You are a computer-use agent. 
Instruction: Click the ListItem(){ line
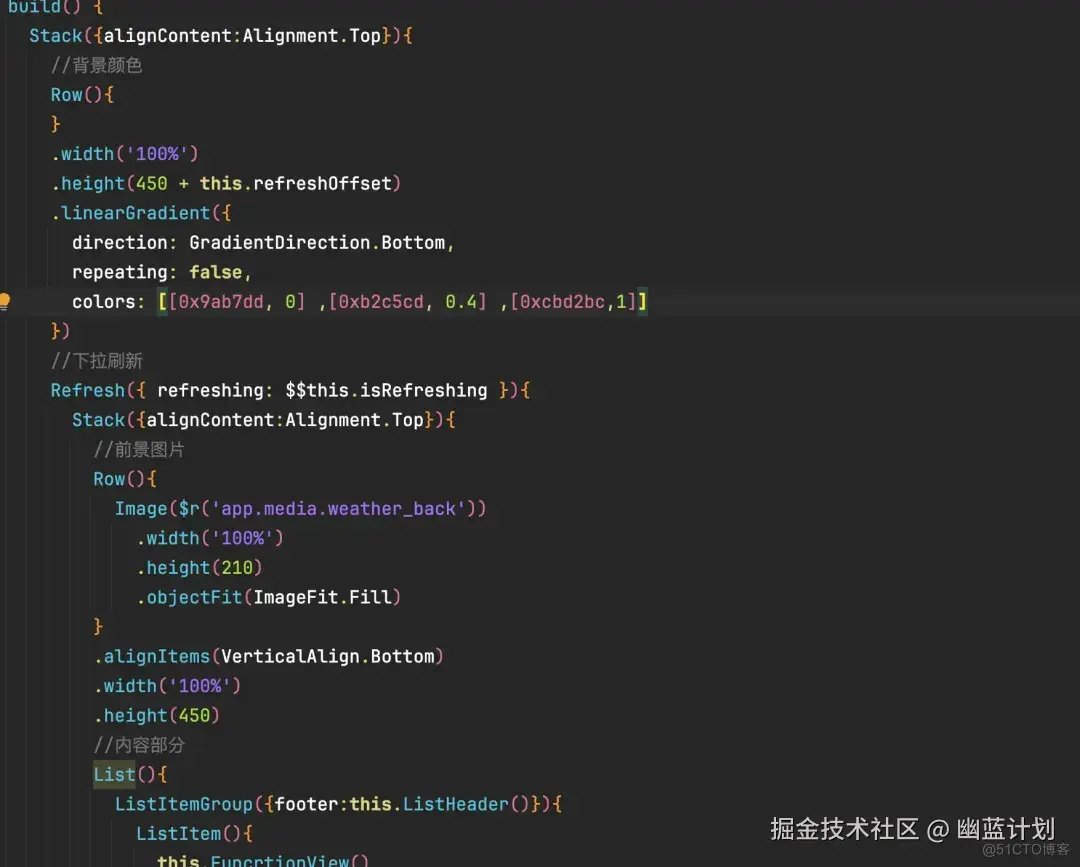tap(194, 834)
